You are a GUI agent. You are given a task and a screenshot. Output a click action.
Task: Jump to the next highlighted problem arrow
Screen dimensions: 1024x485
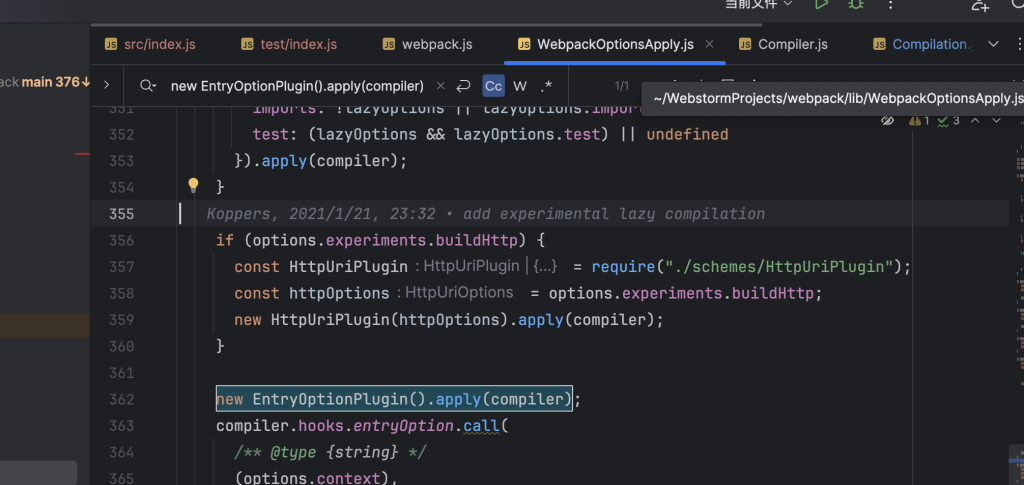coord(996,121)
